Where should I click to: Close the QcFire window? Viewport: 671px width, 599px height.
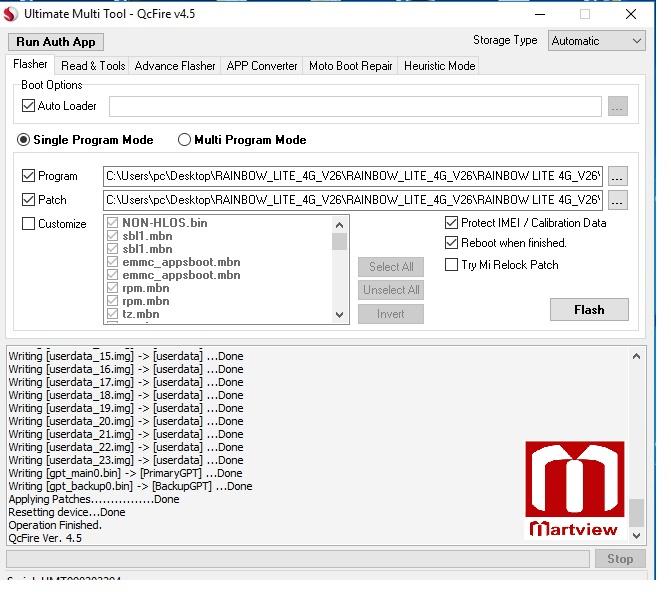[631, 14]
